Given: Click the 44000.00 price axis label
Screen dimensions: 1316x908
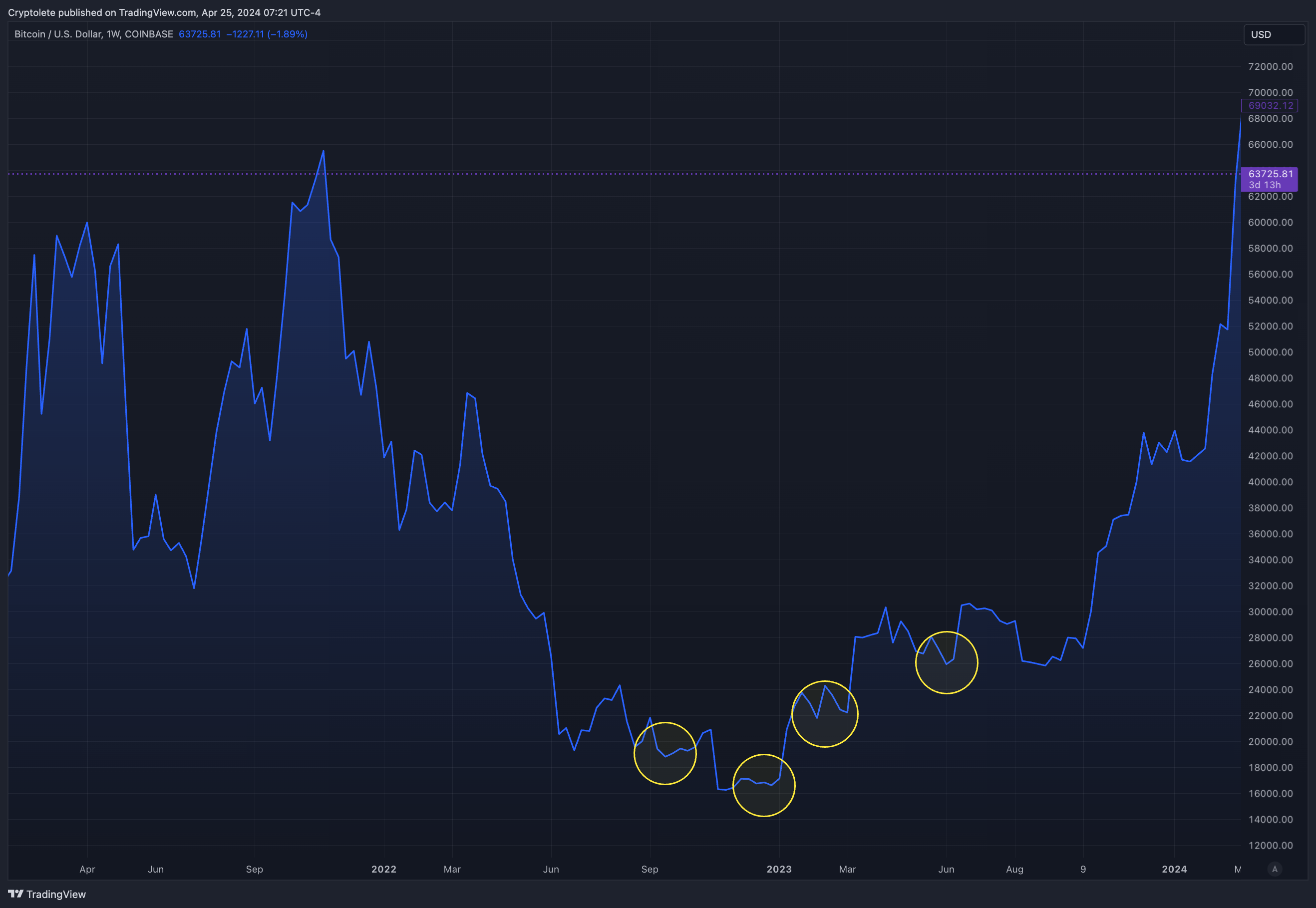Looking at the screenshot, I should tap(1271, 430).
